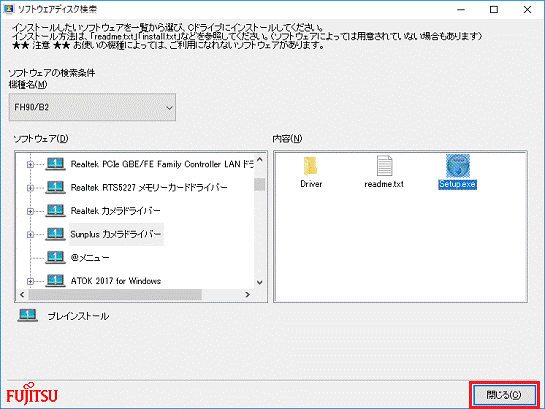The image size is (545, 409).
Task: Click the プレインストール legend text
Action: tap(78, 316)
